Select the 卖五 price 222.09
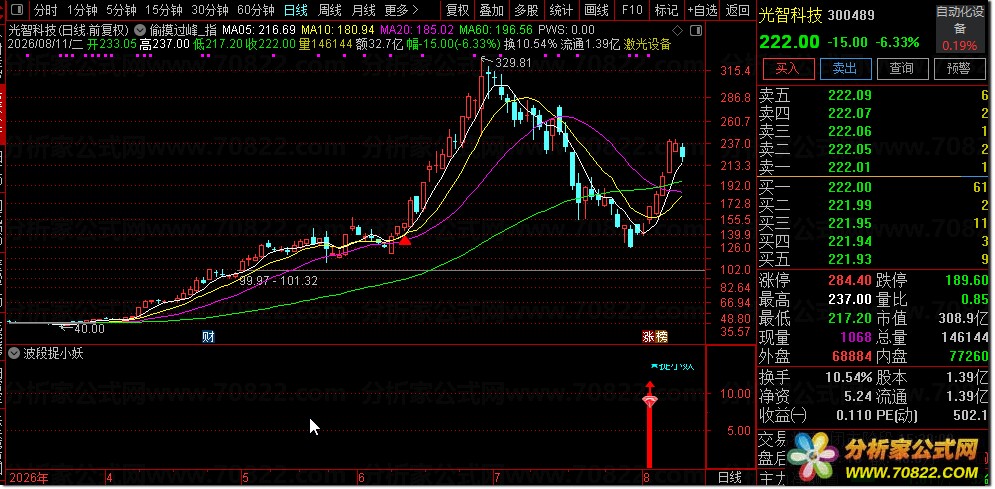 pos(850,96)
